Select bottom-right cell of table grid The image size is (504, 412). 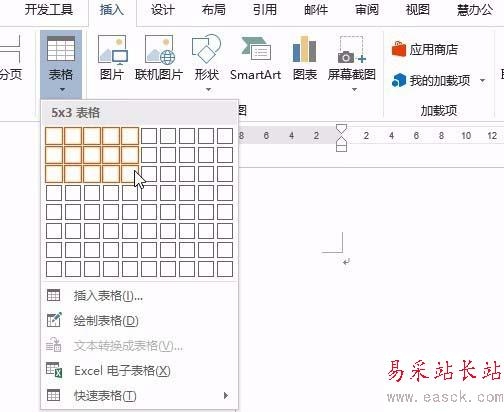225,269
